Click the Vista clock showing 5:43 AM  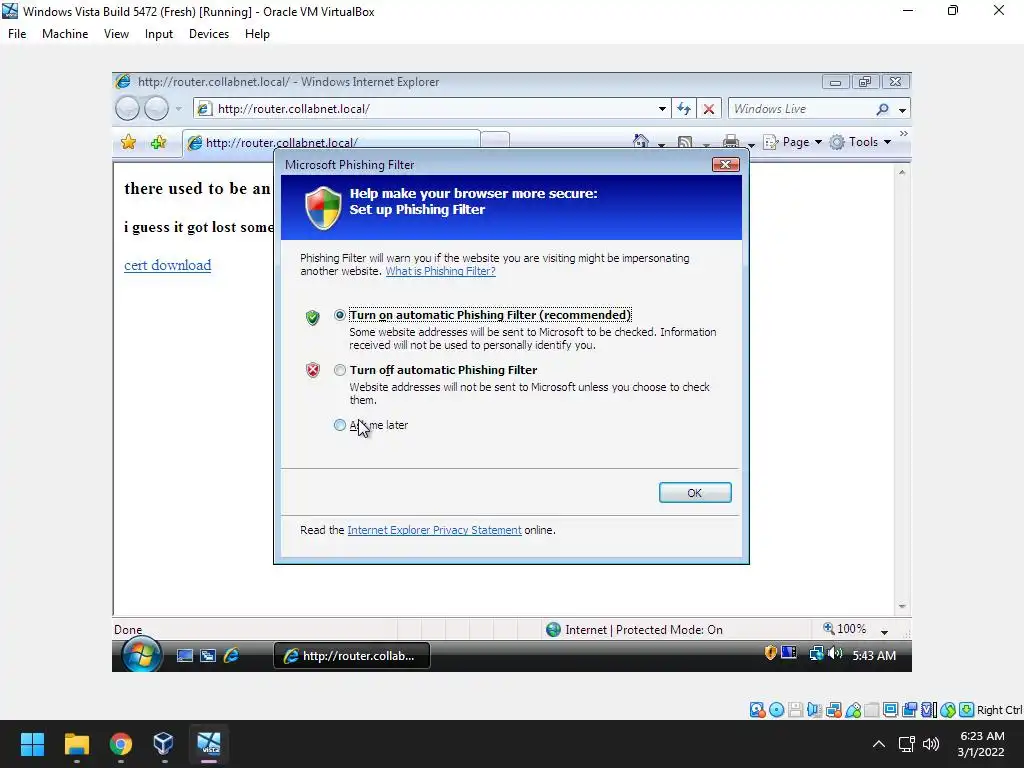pos(874,656)
